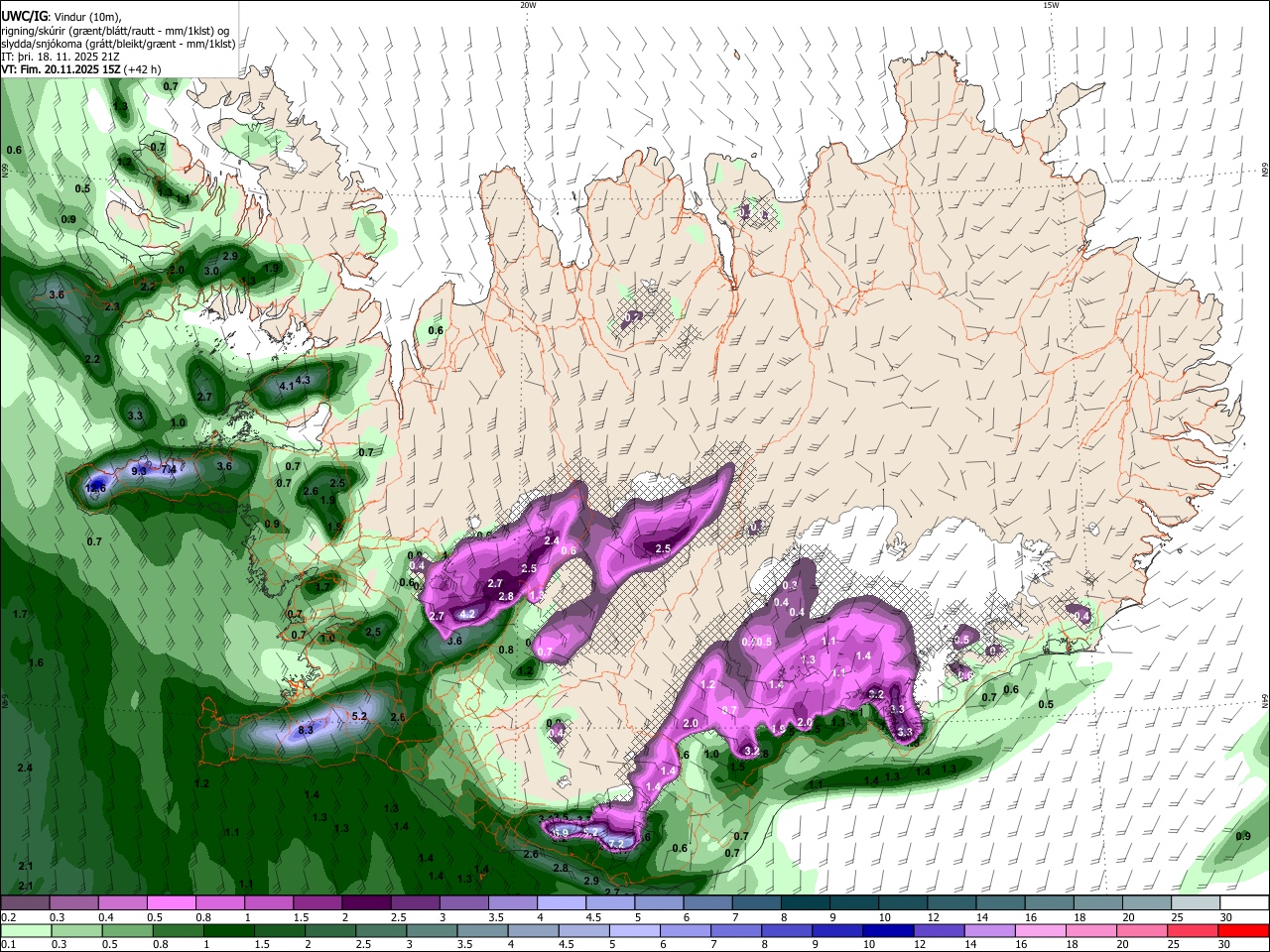Click the 30 label in the upper legend row
Image resolution: width=1270 pixels, height=952 pixels.
(x=1226, y=918)
